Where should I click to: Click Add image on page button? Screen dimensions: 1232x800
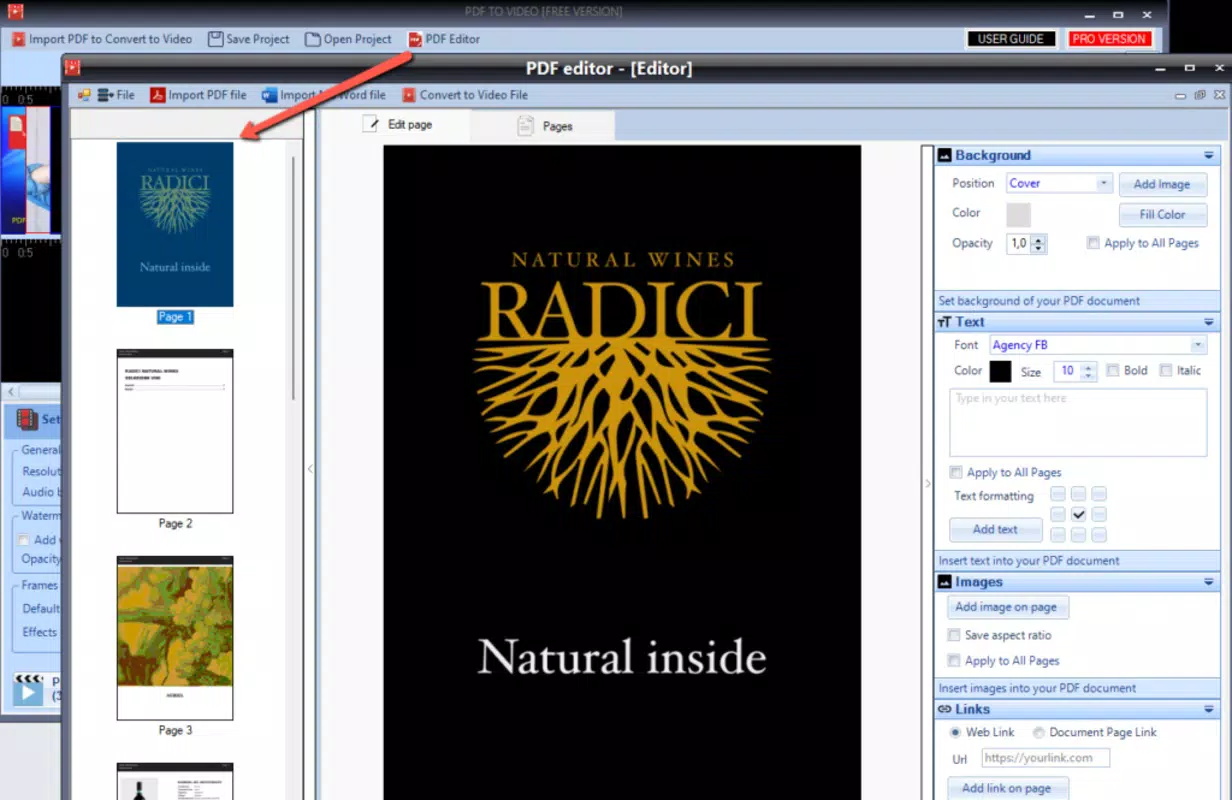(x=1006, y=607)
